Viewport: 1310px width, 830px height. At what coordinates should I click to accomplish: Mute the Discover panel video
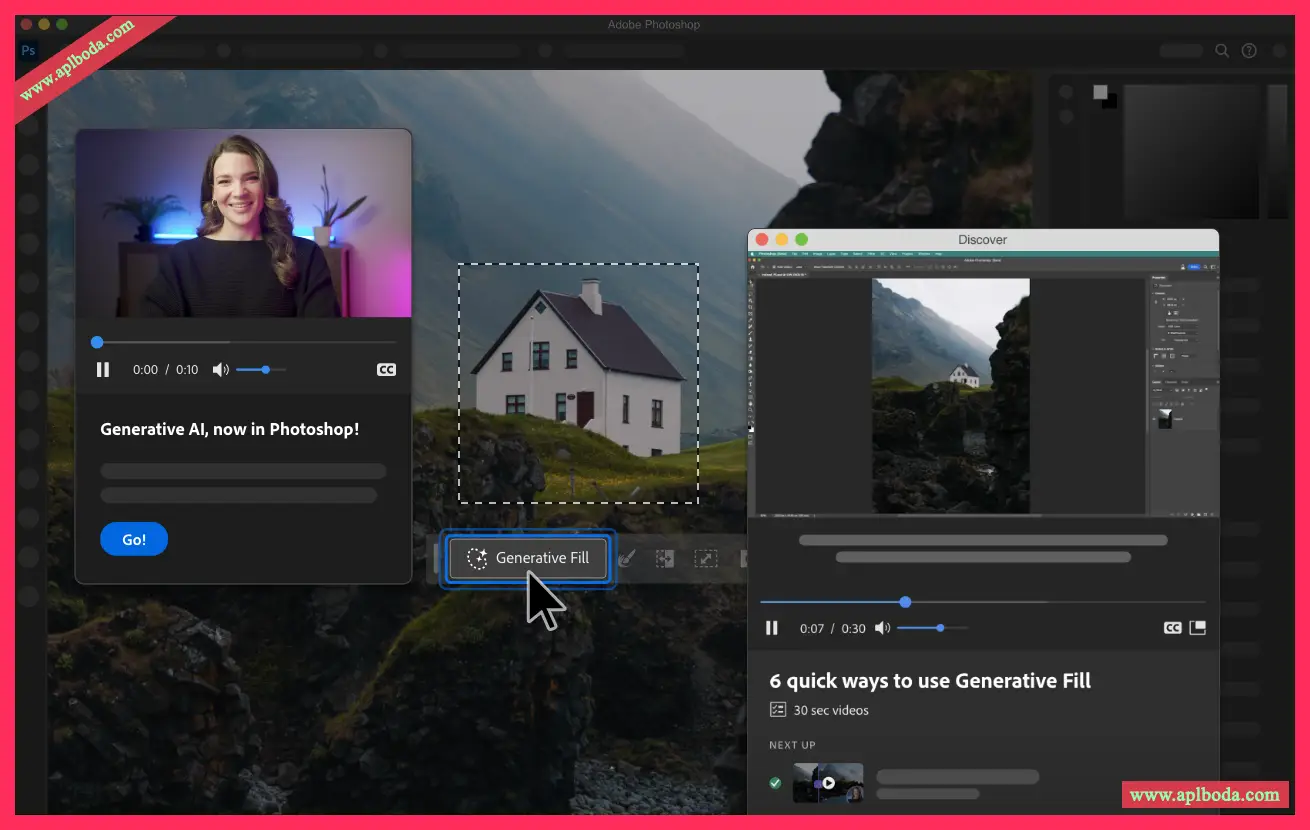click(882, 628)
